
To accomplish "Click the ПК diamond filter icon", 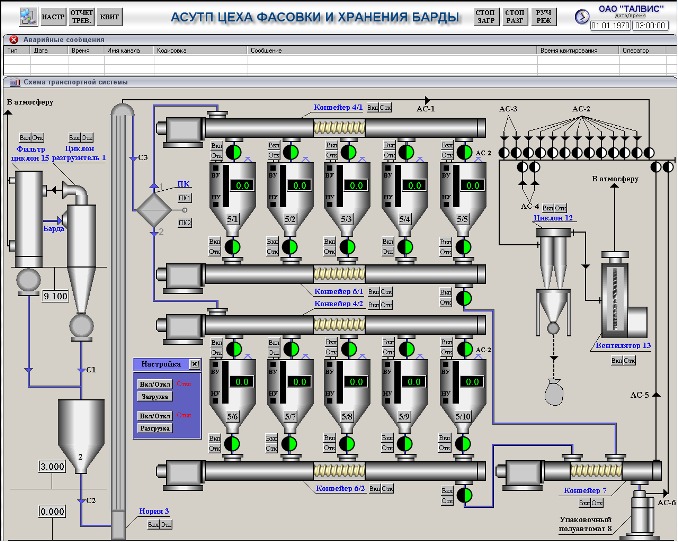I will (x=155, y=208).
